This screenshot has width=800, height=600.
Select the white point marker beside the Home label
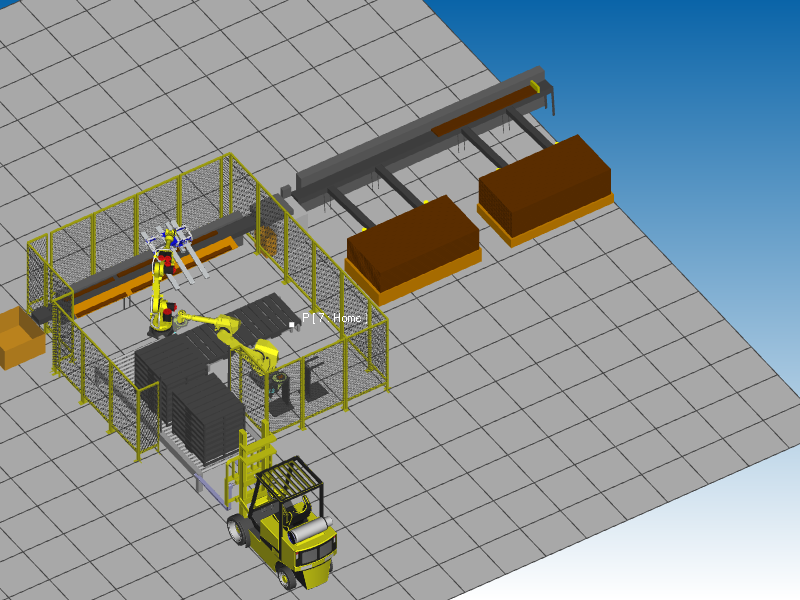pos(292,324)
